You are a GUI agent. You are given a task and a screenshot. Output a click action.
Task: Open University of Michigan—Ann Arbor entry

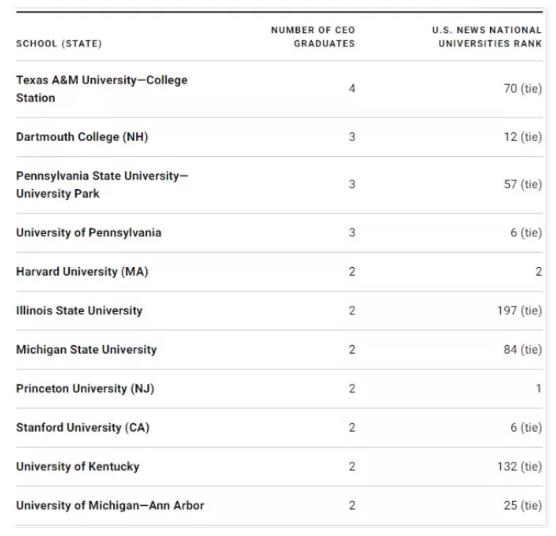tap(110, 506)
